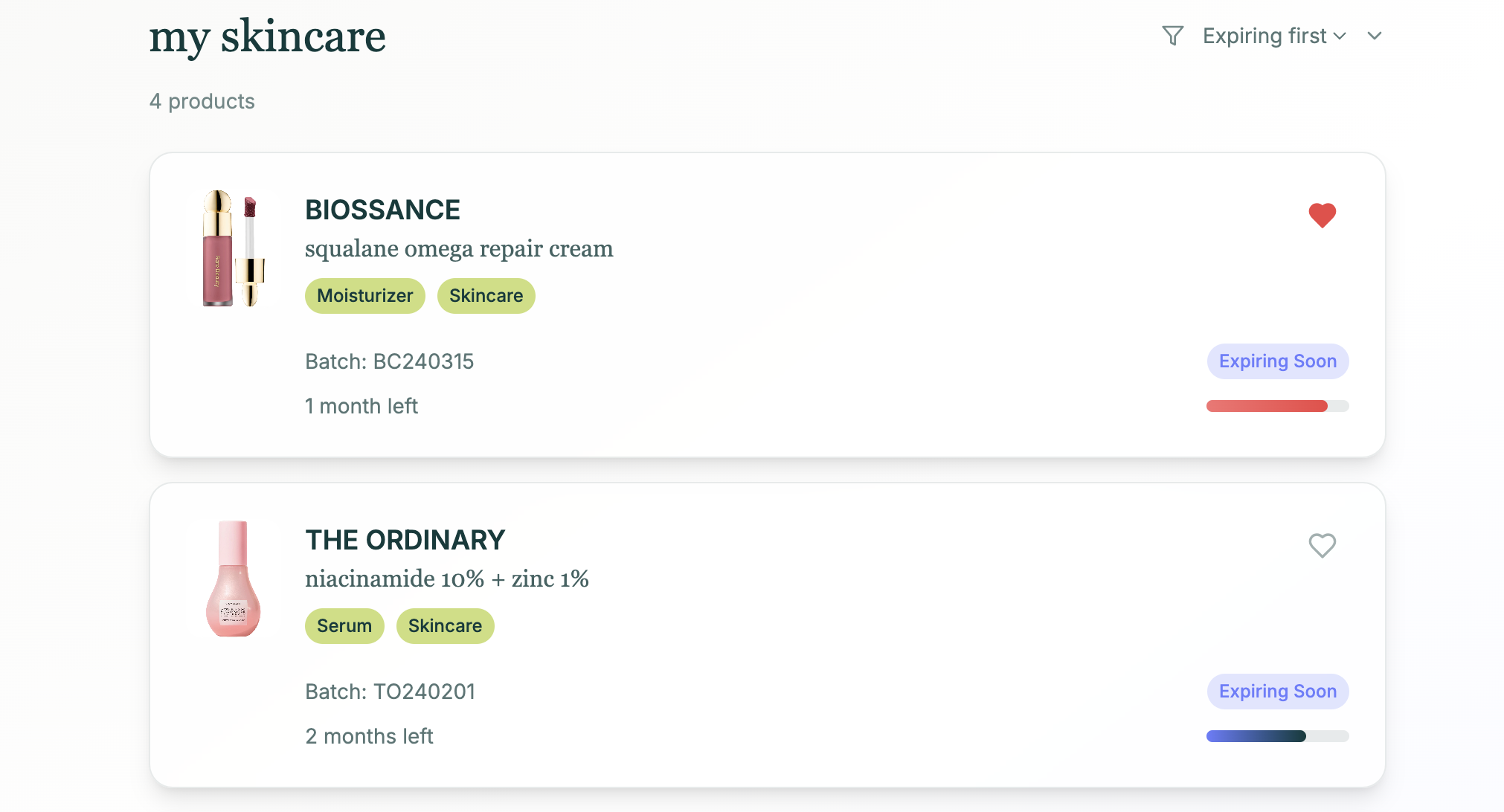Open The Ordinary pink bottle thumbnail
The image size is (1504, 812).
point(234,579)
